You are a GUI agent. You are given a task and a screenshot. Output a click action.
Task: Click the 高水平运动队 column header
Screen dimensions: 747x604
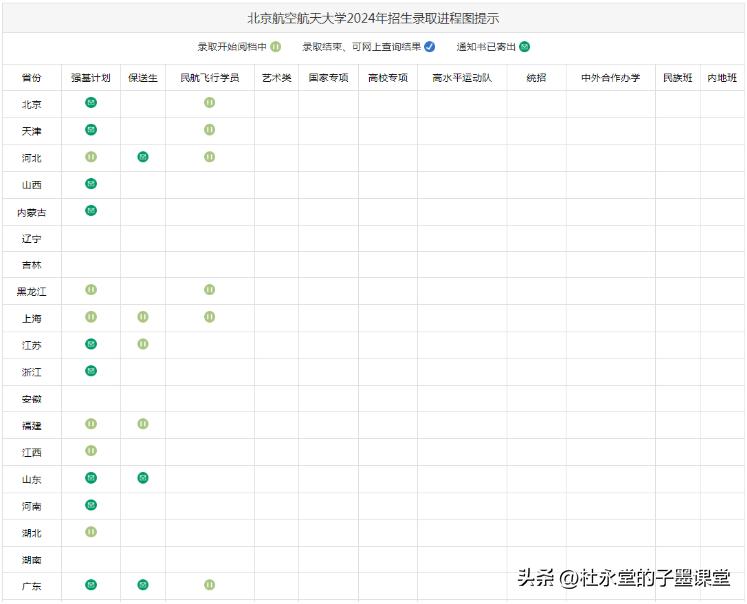[x=462, y=78]
